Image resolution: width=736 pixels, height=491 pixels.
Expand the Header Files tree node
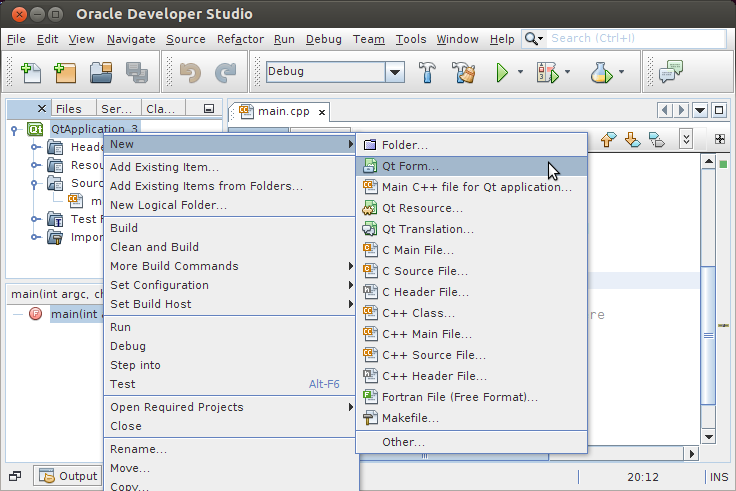(35, 148)
